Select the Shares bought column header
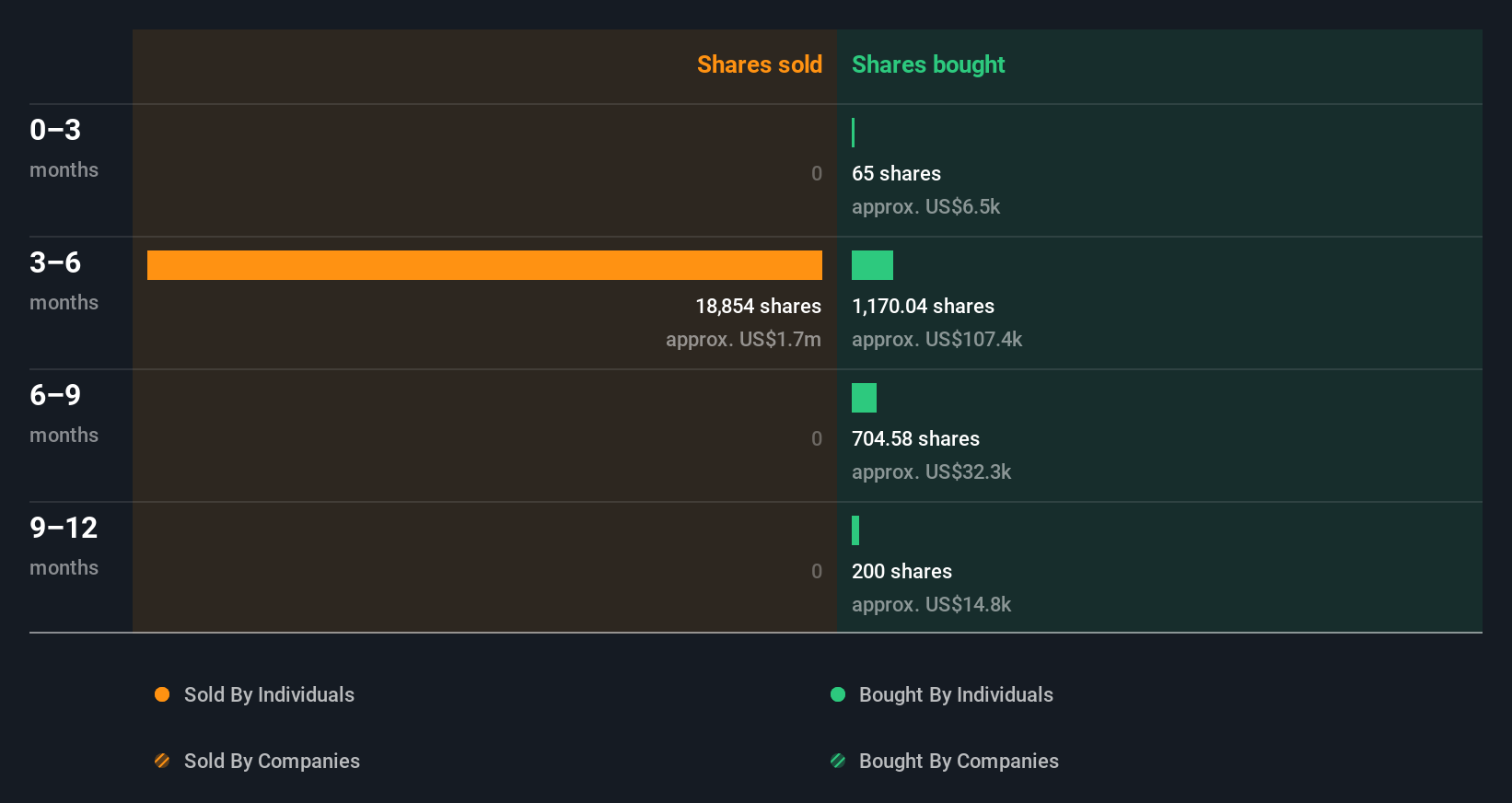1512x803 pixels. point(928,64)
